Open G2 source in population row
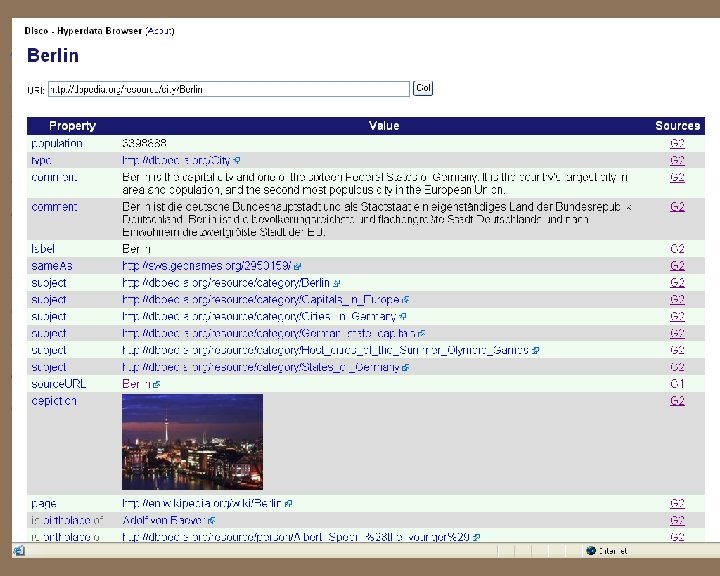 (x=677, y=143)
